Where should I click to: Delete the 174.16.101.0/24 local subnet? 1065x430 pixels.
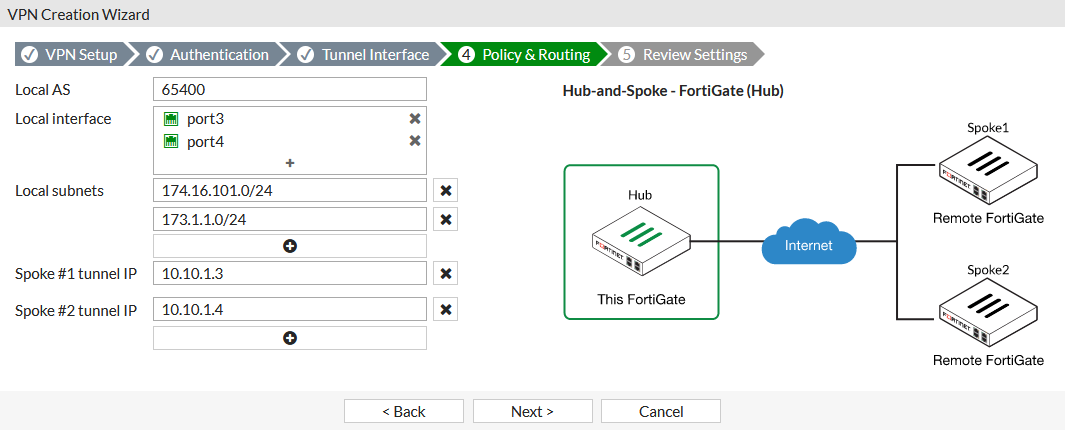point(446,190)
